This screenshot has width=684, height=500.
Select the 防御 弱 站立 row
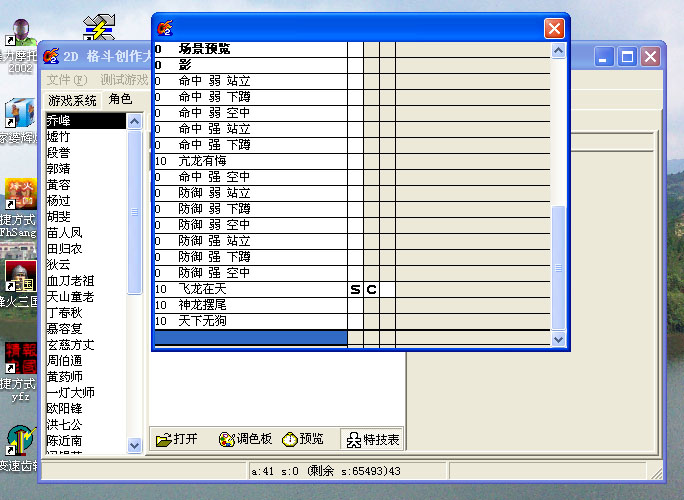251,193
